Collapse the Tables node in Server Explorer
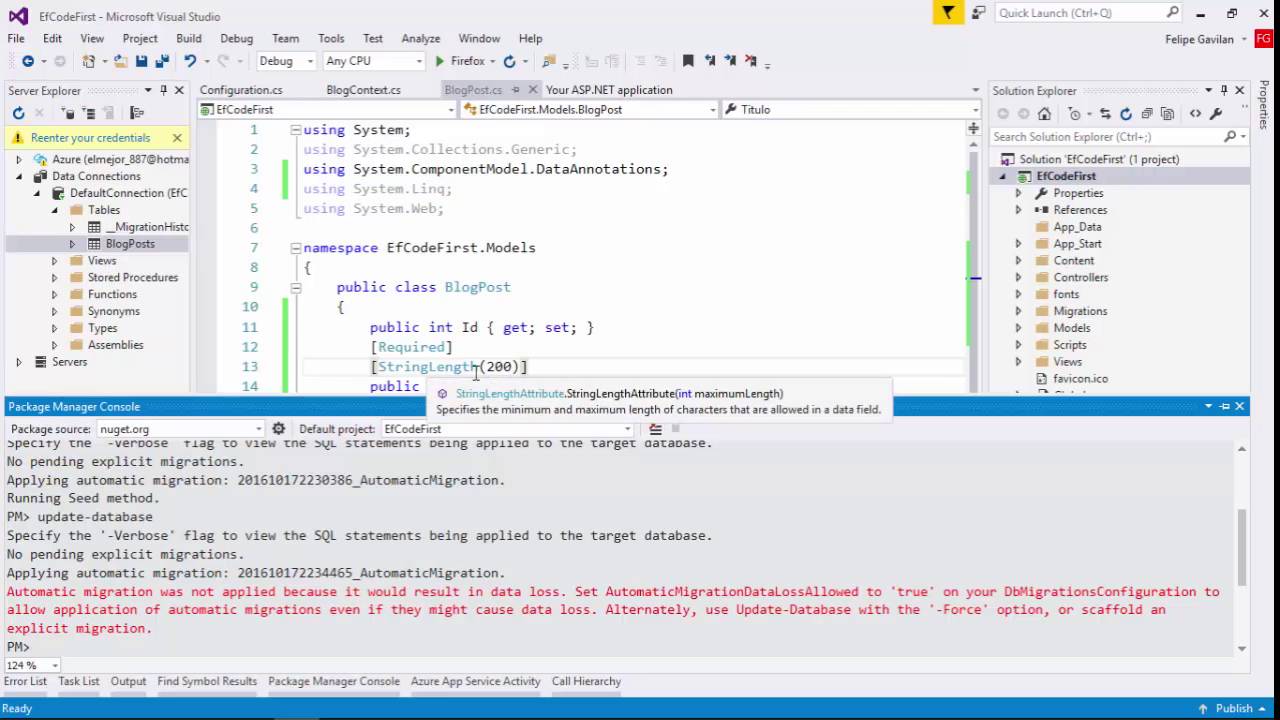 [x=55, y=210]
